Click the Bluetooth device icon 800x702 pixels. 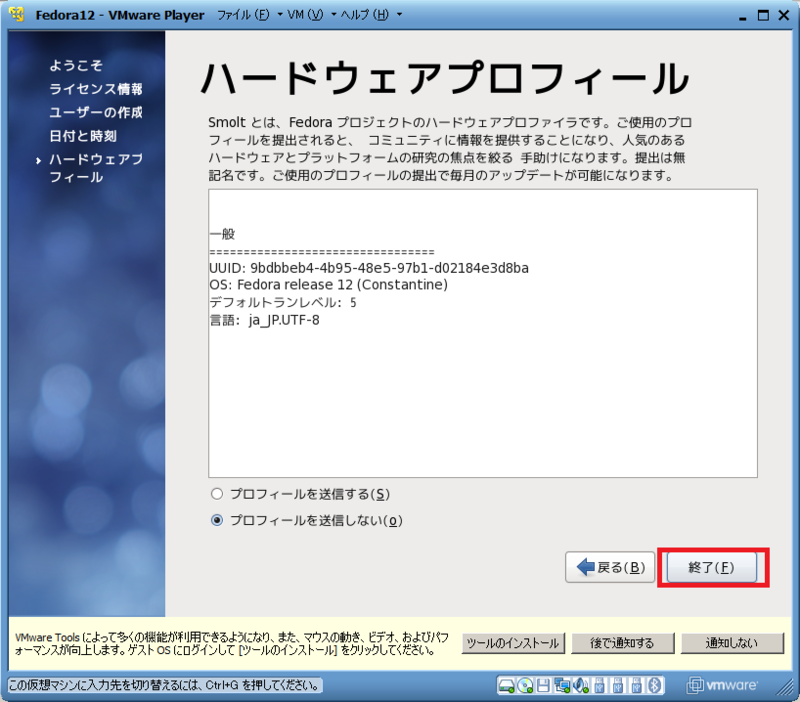click(652, 687)
